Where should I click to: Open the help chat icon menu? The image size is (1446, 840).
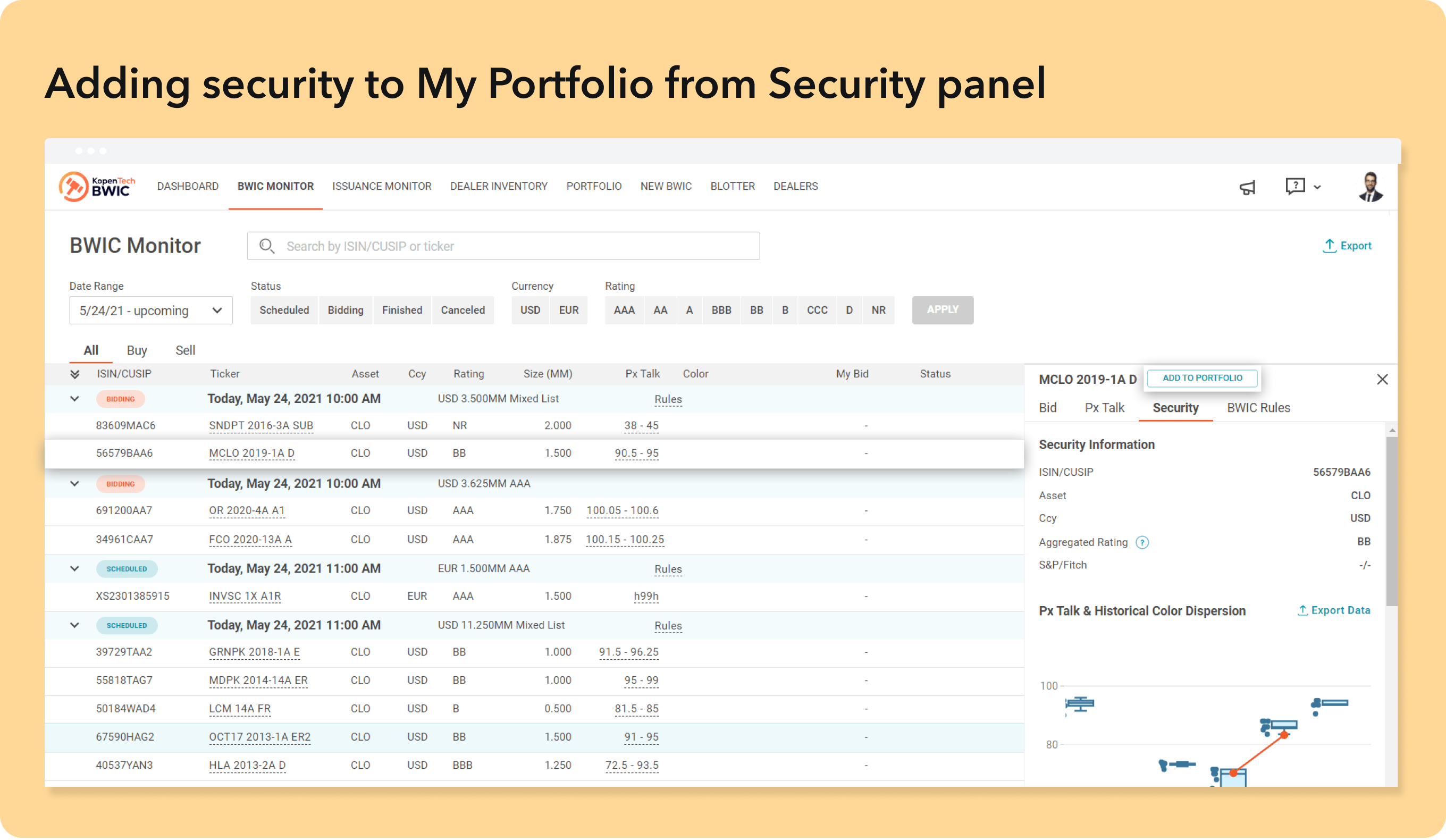click(1296, 187)
